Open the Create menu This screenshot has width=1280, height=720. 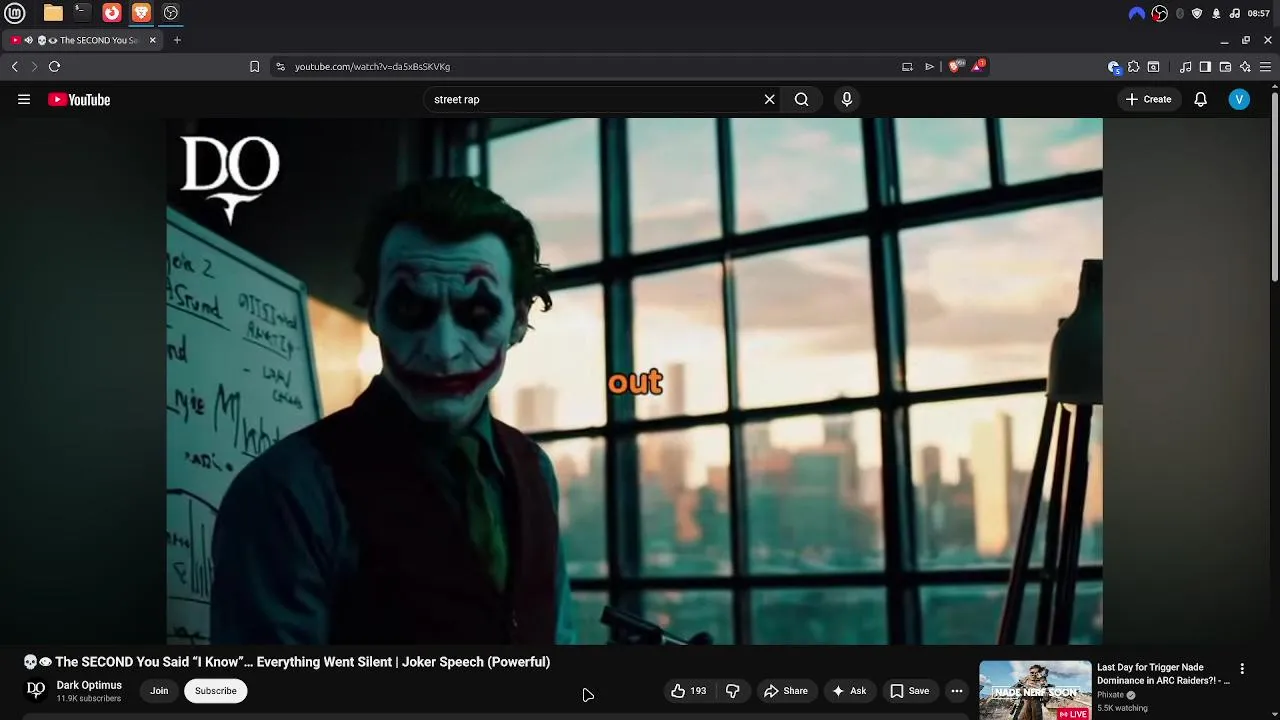tap(1148, 99)
